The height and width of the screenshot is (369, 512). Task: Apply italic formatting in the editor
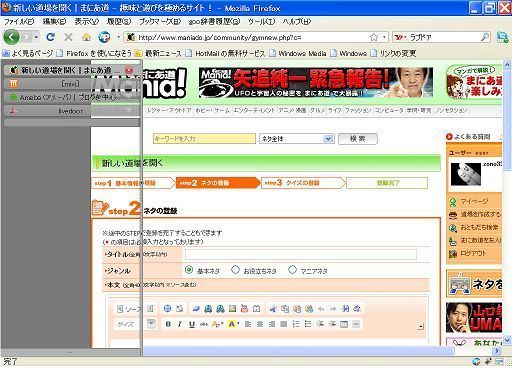(180, 324)
